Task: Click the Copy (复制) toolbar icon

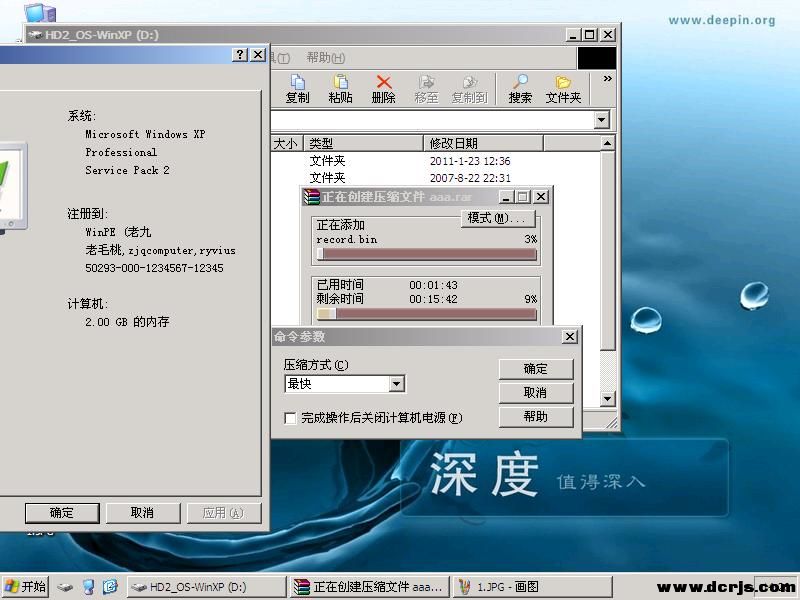Action: tap(297, 88)
